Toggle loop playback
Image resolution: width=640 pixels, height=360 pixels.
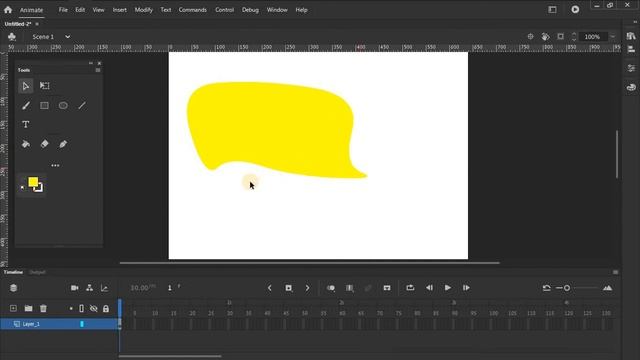(410, 288)
